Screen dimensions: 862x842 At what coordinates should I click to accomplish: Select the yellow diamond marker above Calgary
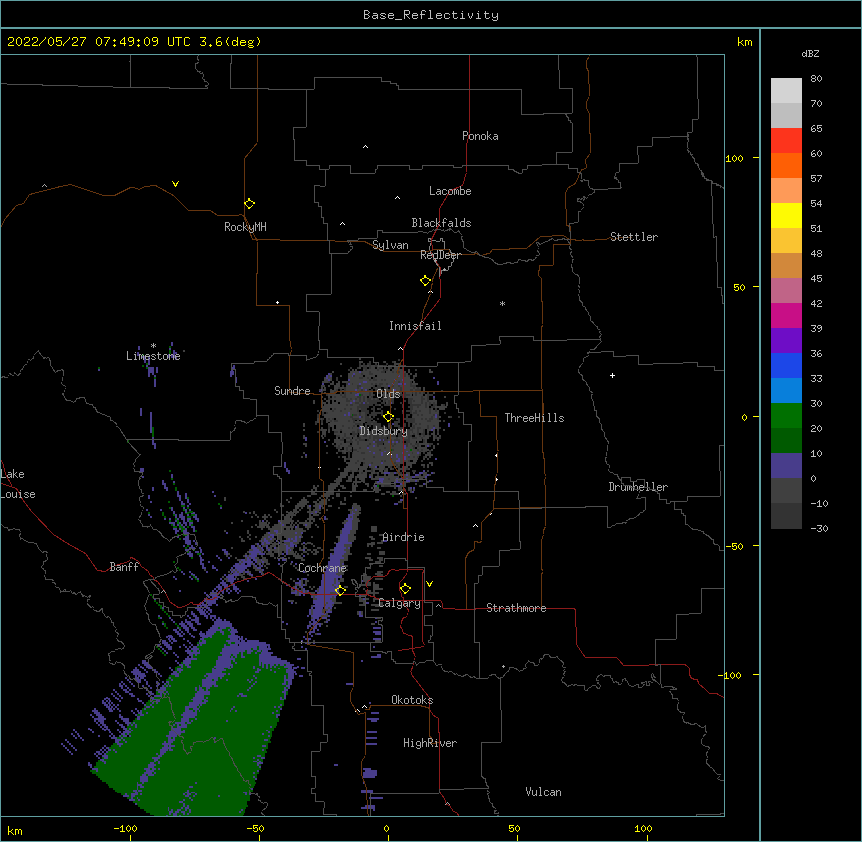pos(405,589)
